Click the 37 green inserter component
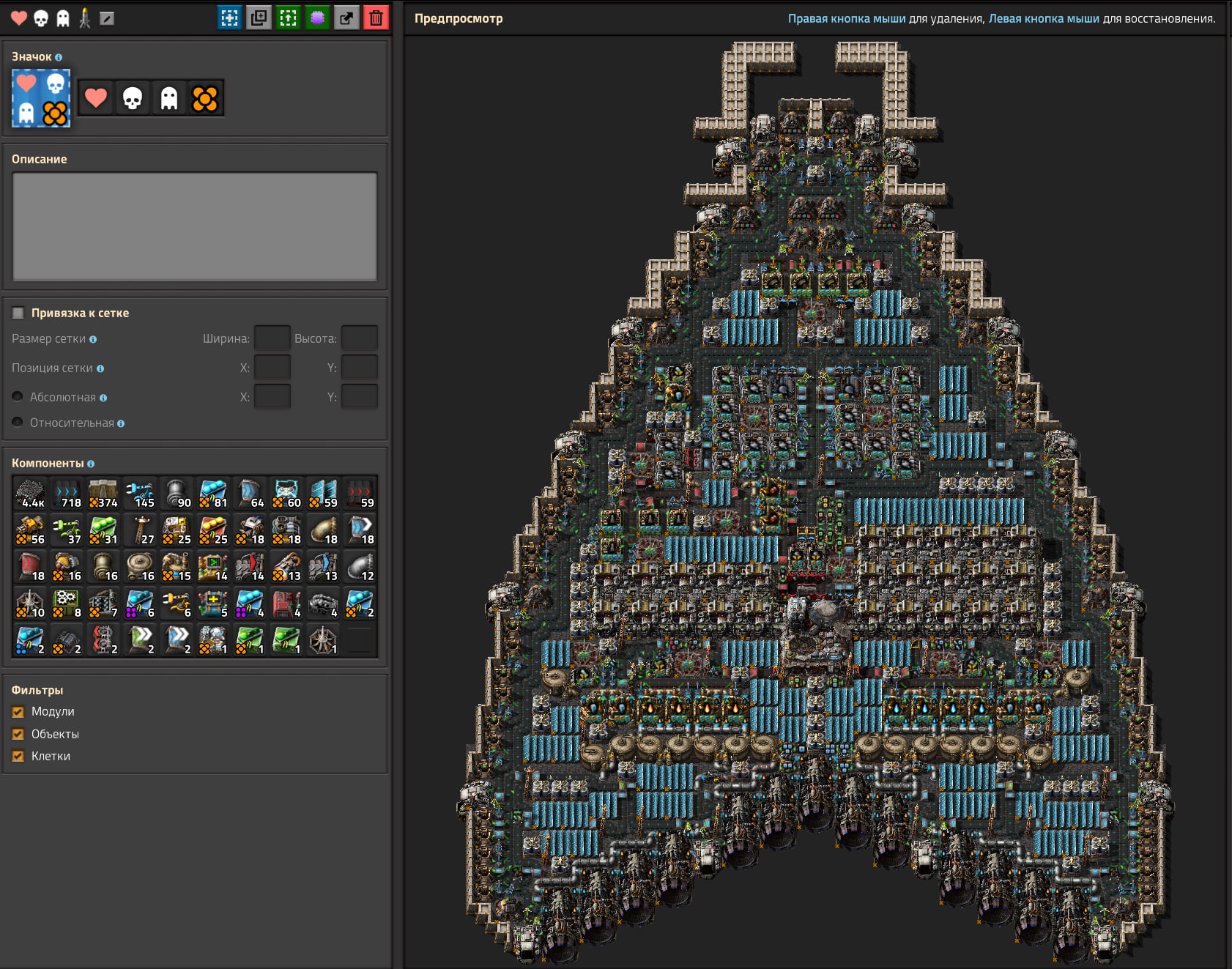 (x=67, y=530)
